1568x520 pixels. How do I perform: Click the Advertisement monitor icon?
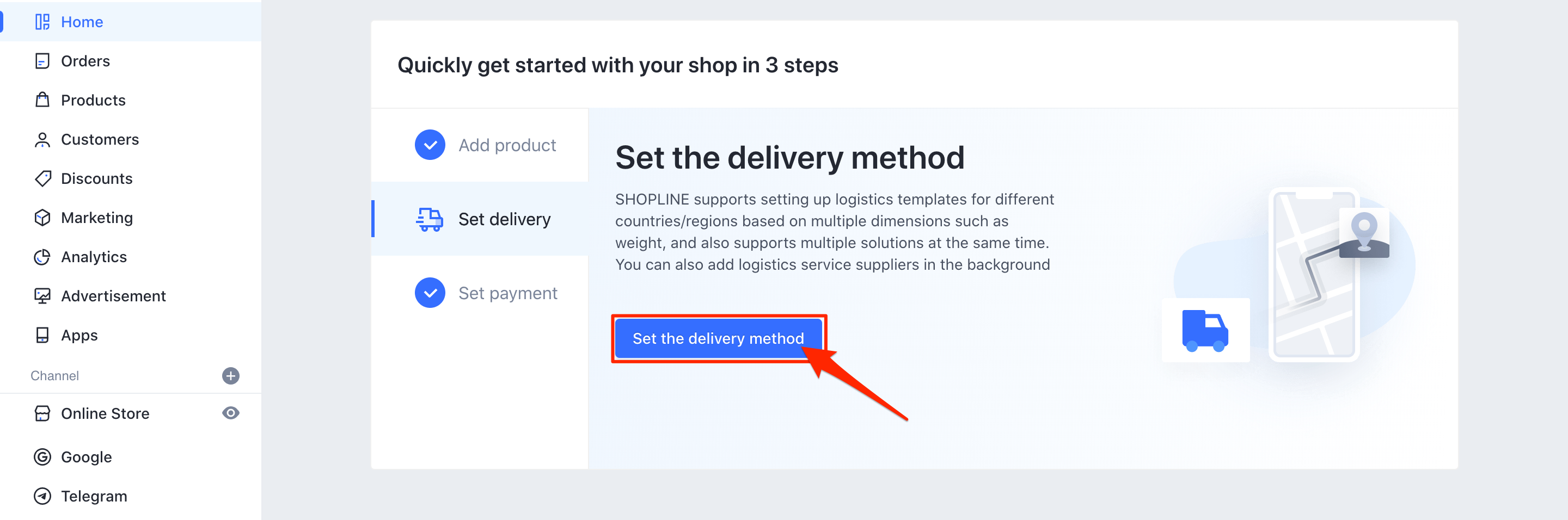click(42, 296)
